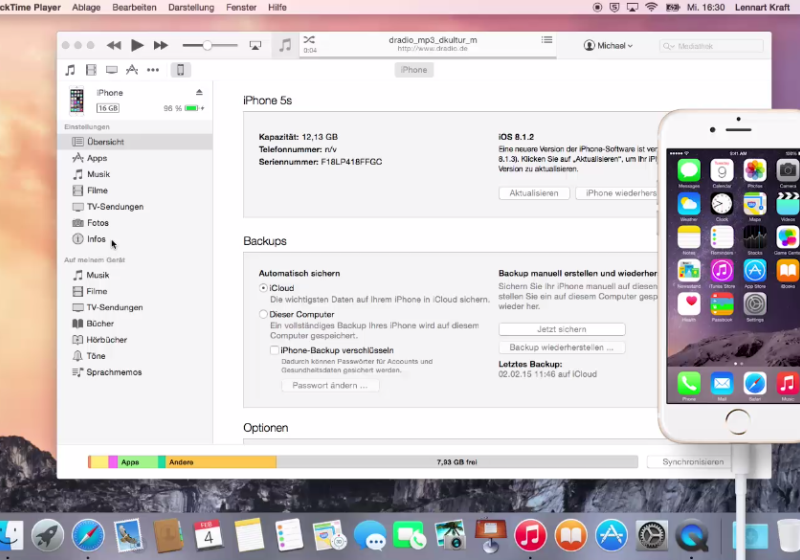Click the iPhone wiederherstellen button

tap(617, 193)
